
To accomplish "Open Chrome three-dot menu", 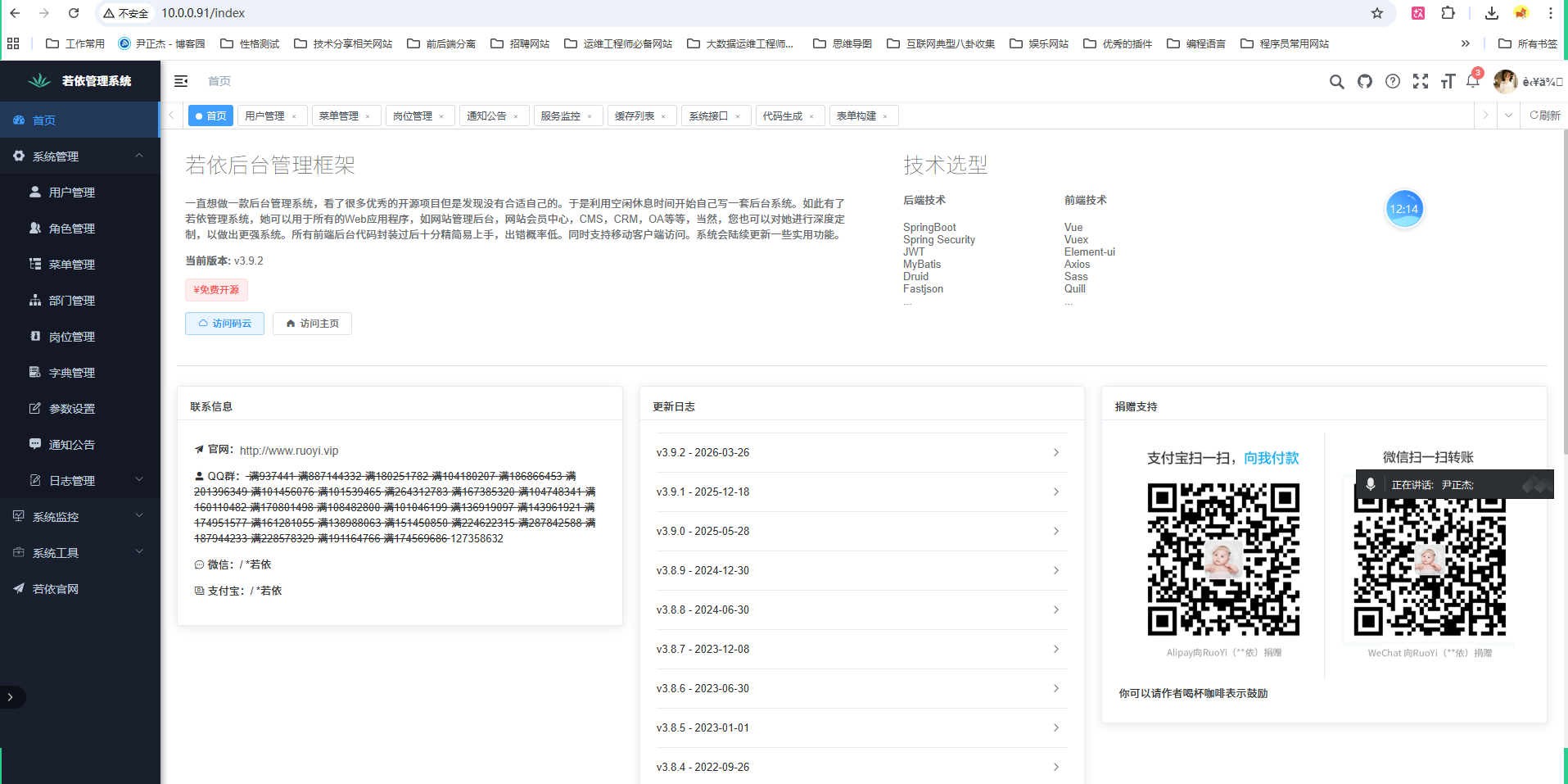I will [1550, 13].
